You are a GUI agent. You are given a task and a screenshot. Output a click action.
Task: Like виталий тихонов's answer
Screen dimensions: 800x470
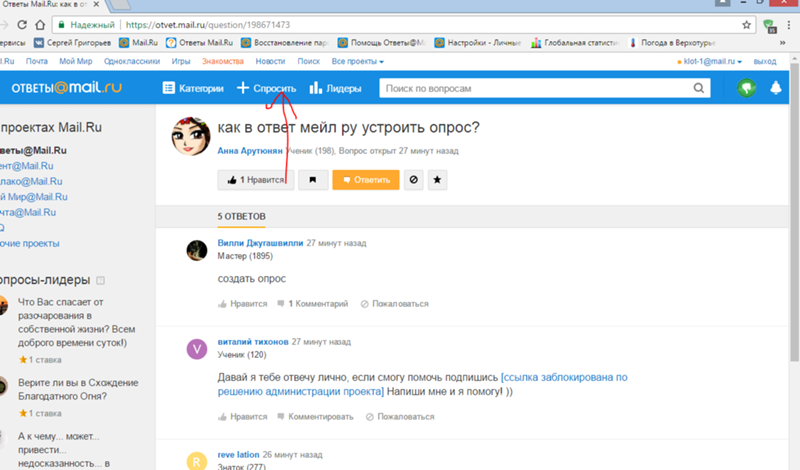pos(243,416)
